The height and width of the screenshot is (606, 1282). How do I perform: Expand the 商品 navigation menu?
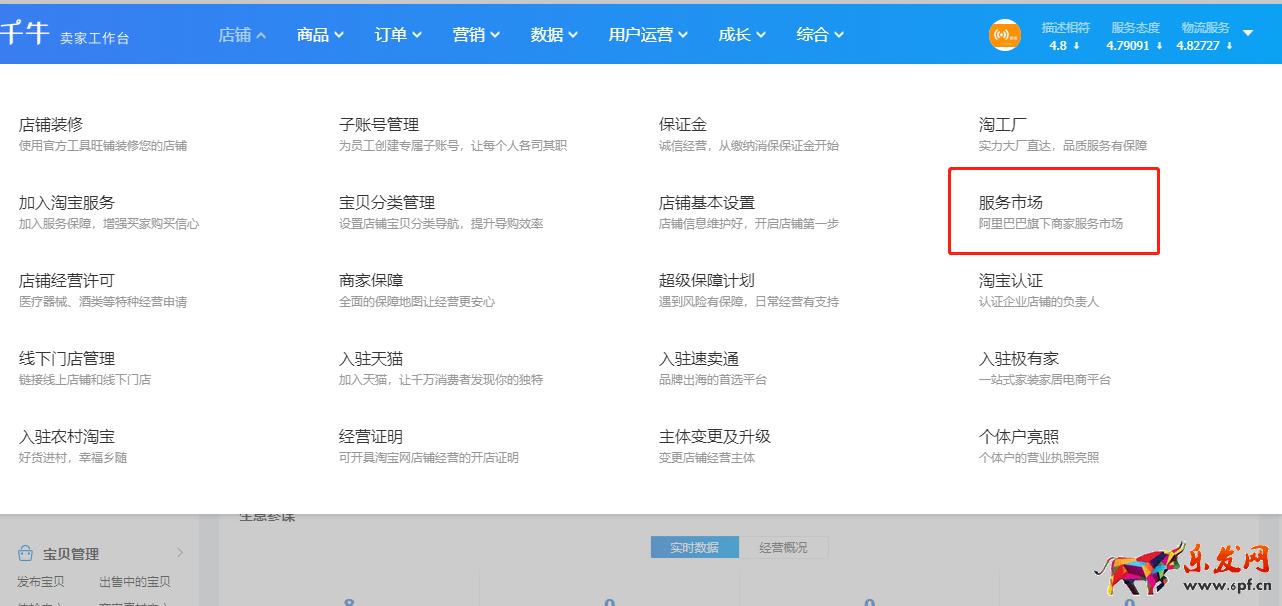[x=321, y=35]
